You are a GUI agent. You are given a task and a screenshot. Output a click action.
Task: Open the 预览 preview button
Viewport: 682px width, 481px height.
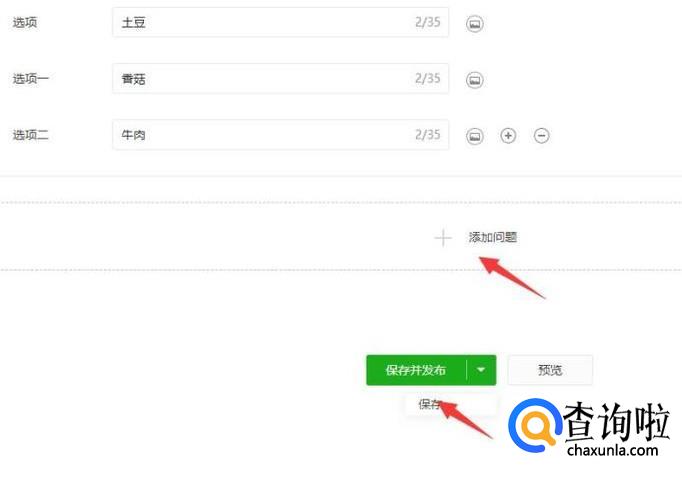click(x=550, y=370)
